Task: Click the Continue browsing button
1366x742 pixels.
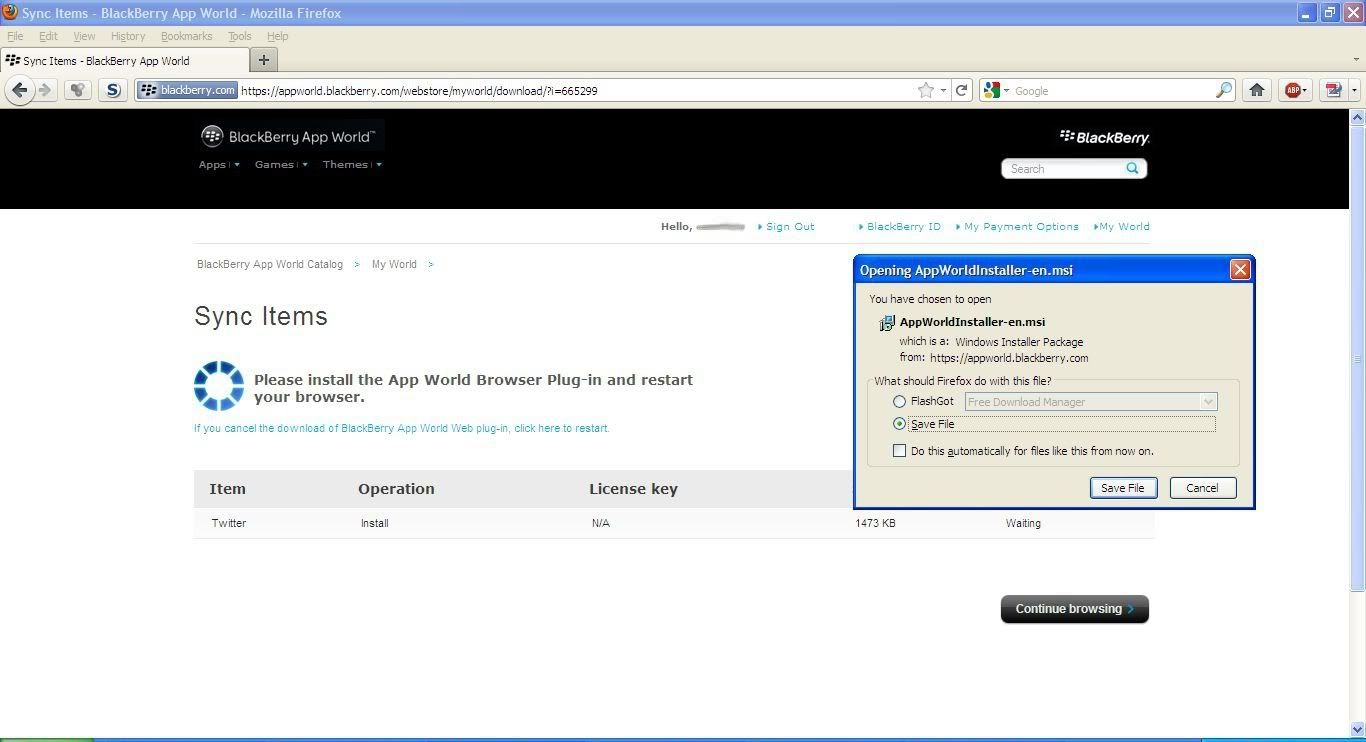Action: click(x=1075, y=609)
